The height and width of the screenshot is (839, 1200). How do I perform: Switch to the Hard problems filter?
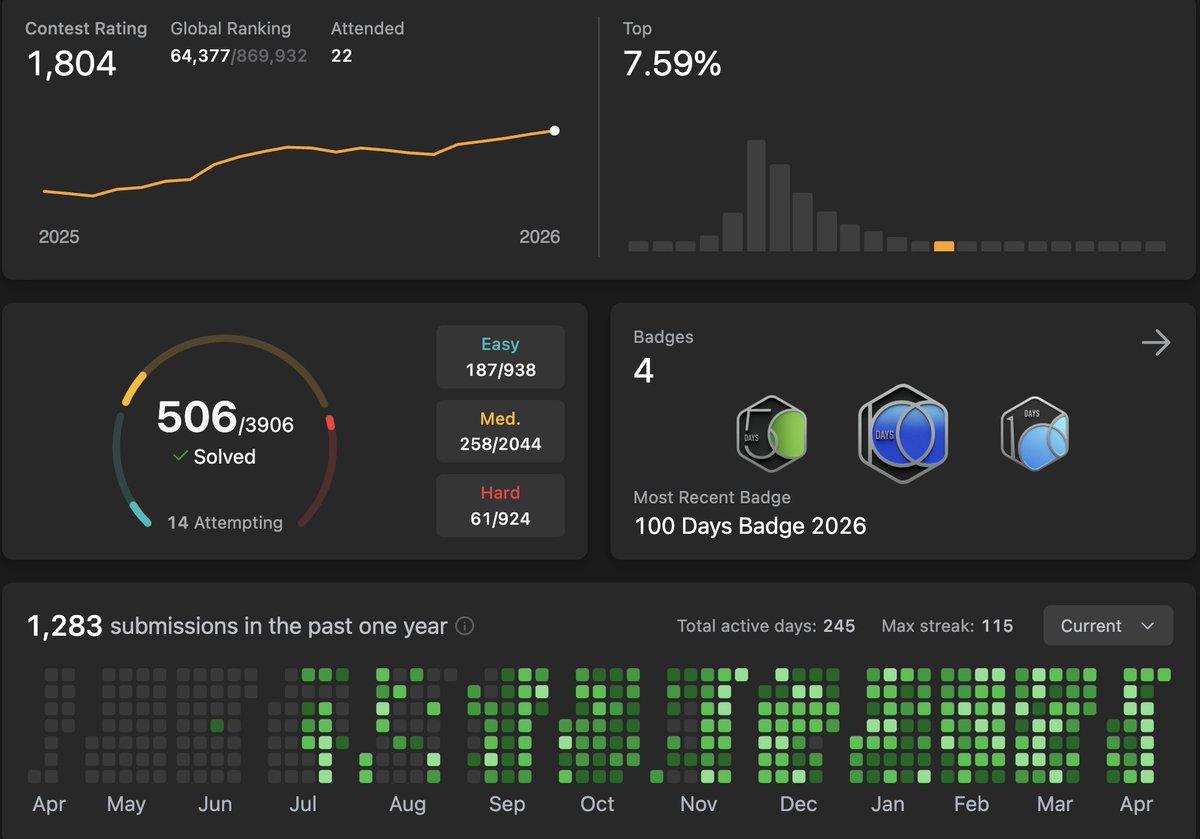point(500,505)
